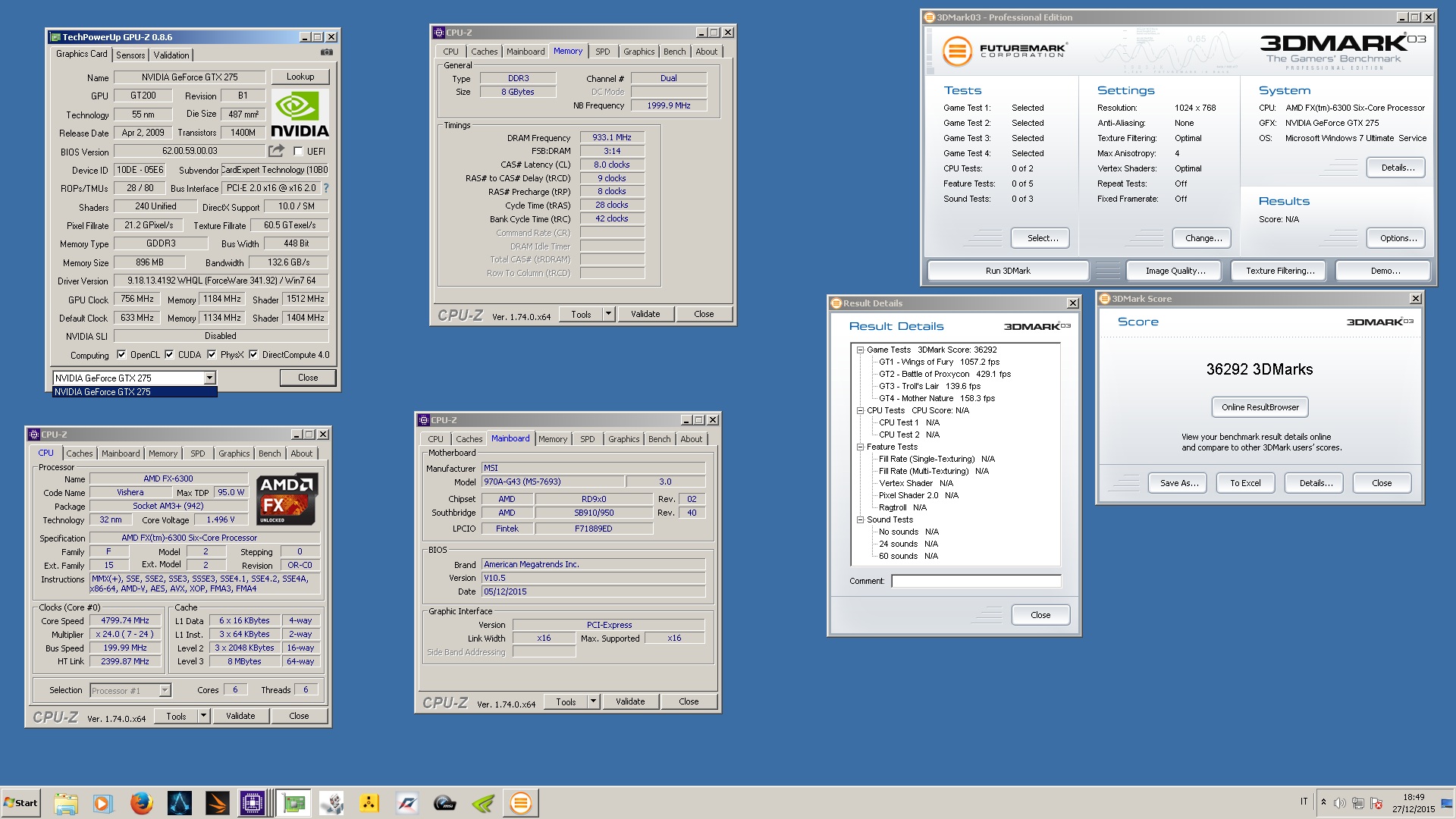Viewport: 1456px width, 819px height.
Task: Click the NVIDIA logo in GPU-Z
Action: (x=300, y=115)
